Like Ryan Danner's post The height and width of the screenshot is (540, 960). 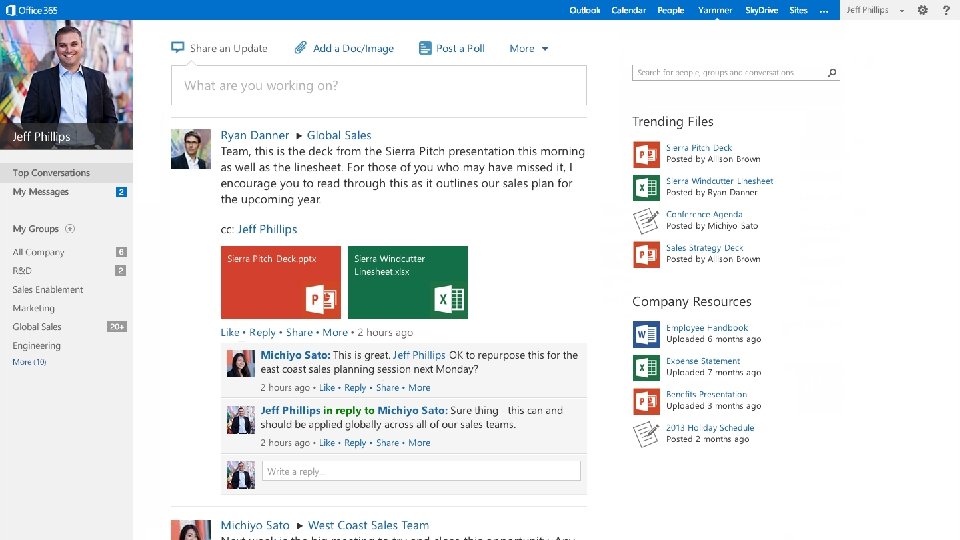coord(230,332)
